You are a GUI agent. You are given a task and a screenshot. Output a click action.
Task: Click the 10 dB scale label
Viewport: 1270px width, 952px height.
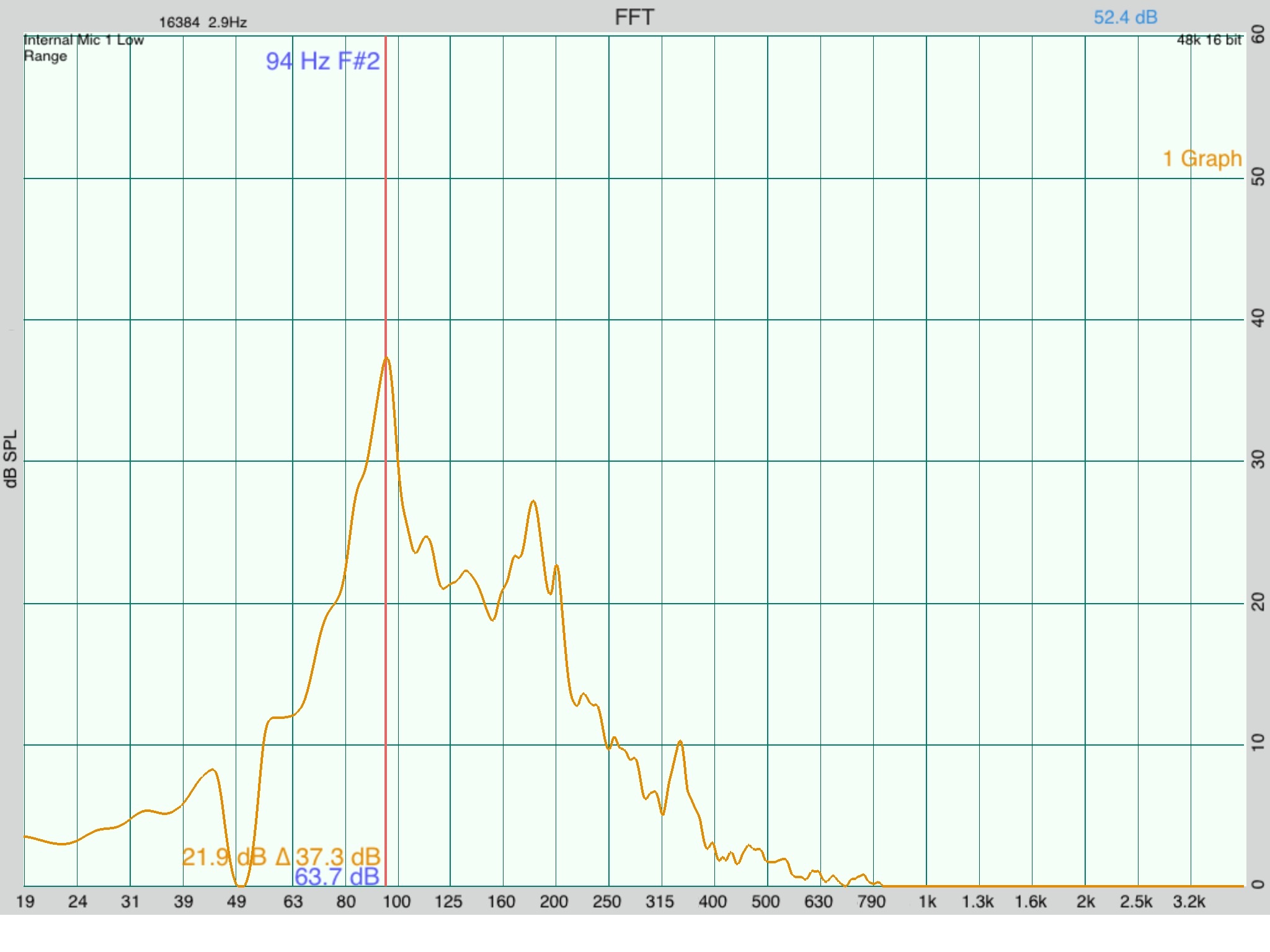click(x=1258, y=742)
